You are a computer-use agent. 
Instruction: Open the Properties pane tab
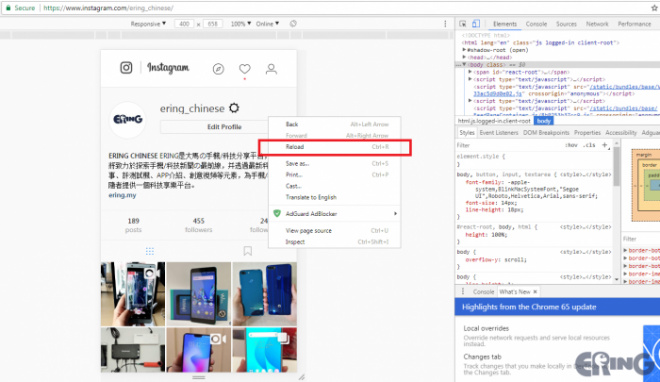click(x=587, y=133)
